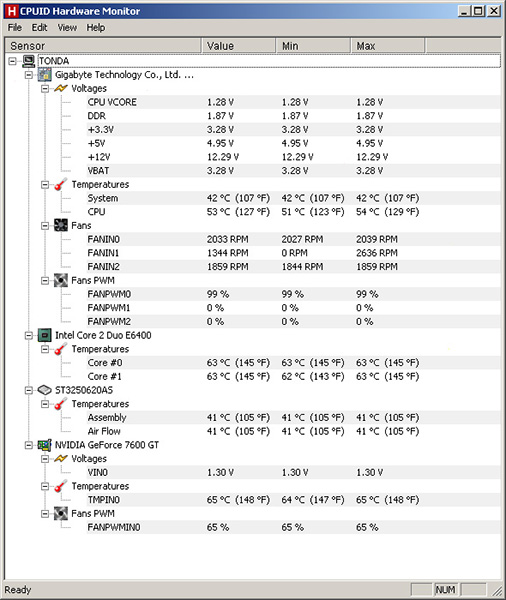The height and width of the screenshot is (600, 506).
Task: Collapse the TONDA root node
Action: pos(12,61)
